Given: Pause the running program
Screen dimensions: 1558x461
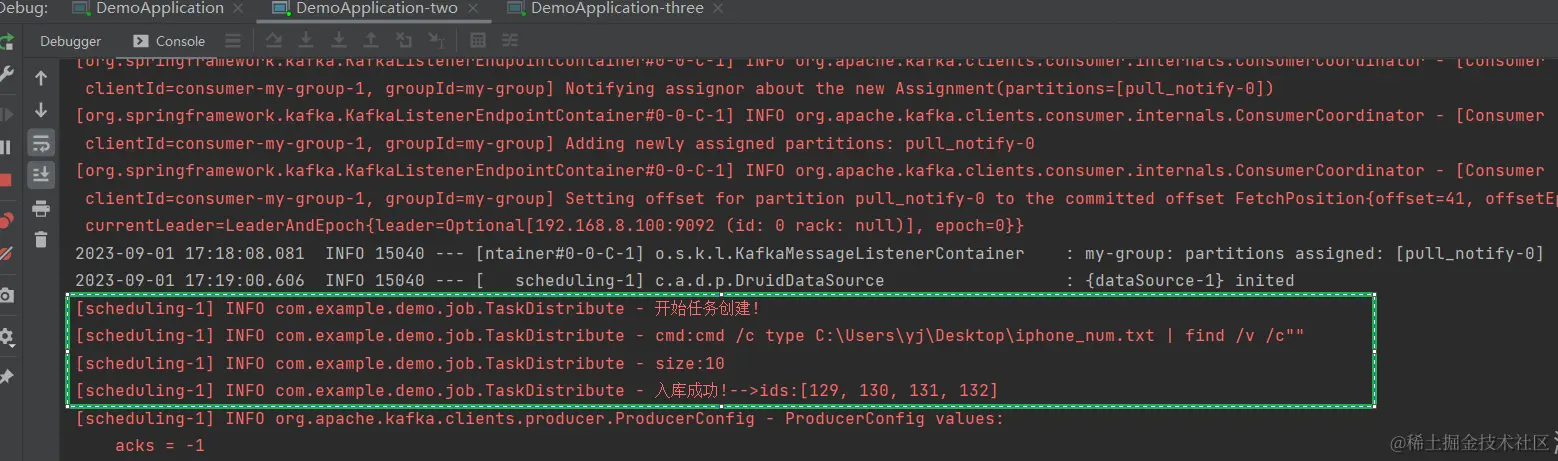Looking at the screenshot, I should tap(5, 147).
